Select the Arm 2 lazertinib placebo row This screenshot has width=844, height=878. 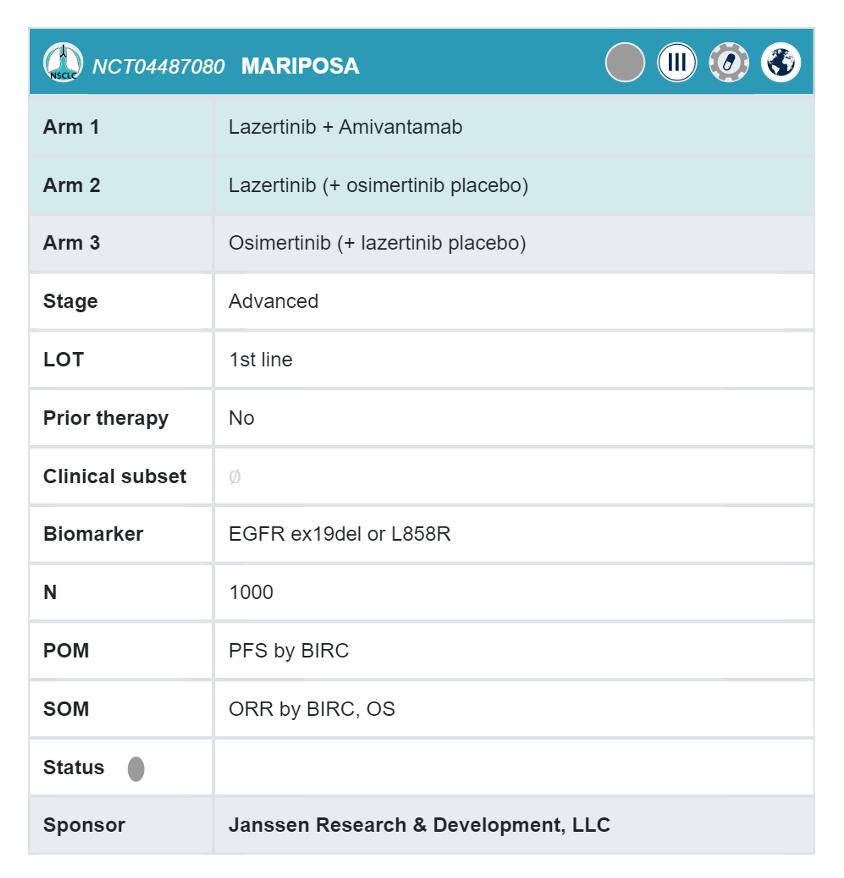pyautogui.click(x=378, y=185)
